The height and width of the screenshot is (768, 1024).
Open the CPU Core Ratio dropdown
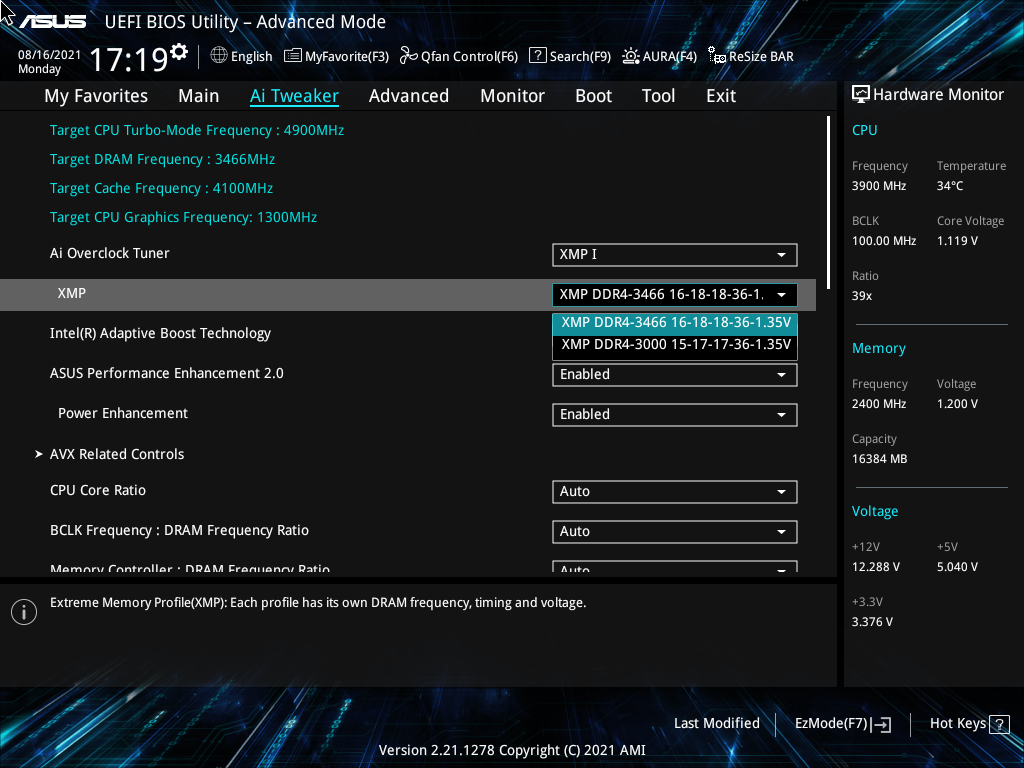(x=675, y=492)
